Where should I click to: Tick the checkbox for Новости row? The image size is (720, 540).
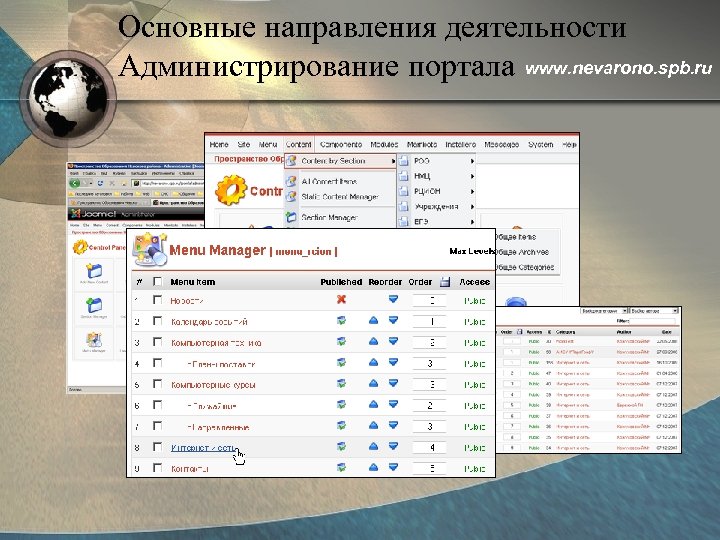158,300
